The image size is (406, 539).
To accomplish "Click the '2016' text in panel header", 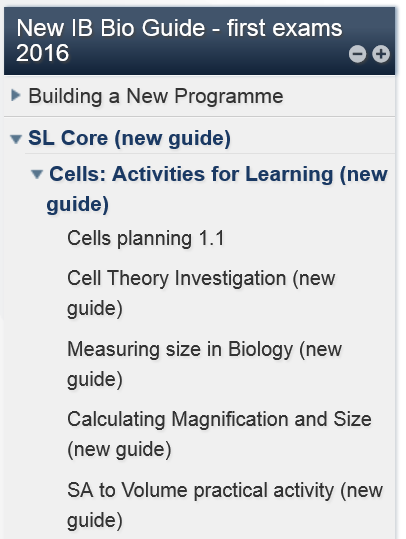I will click(x=43, y=53).
